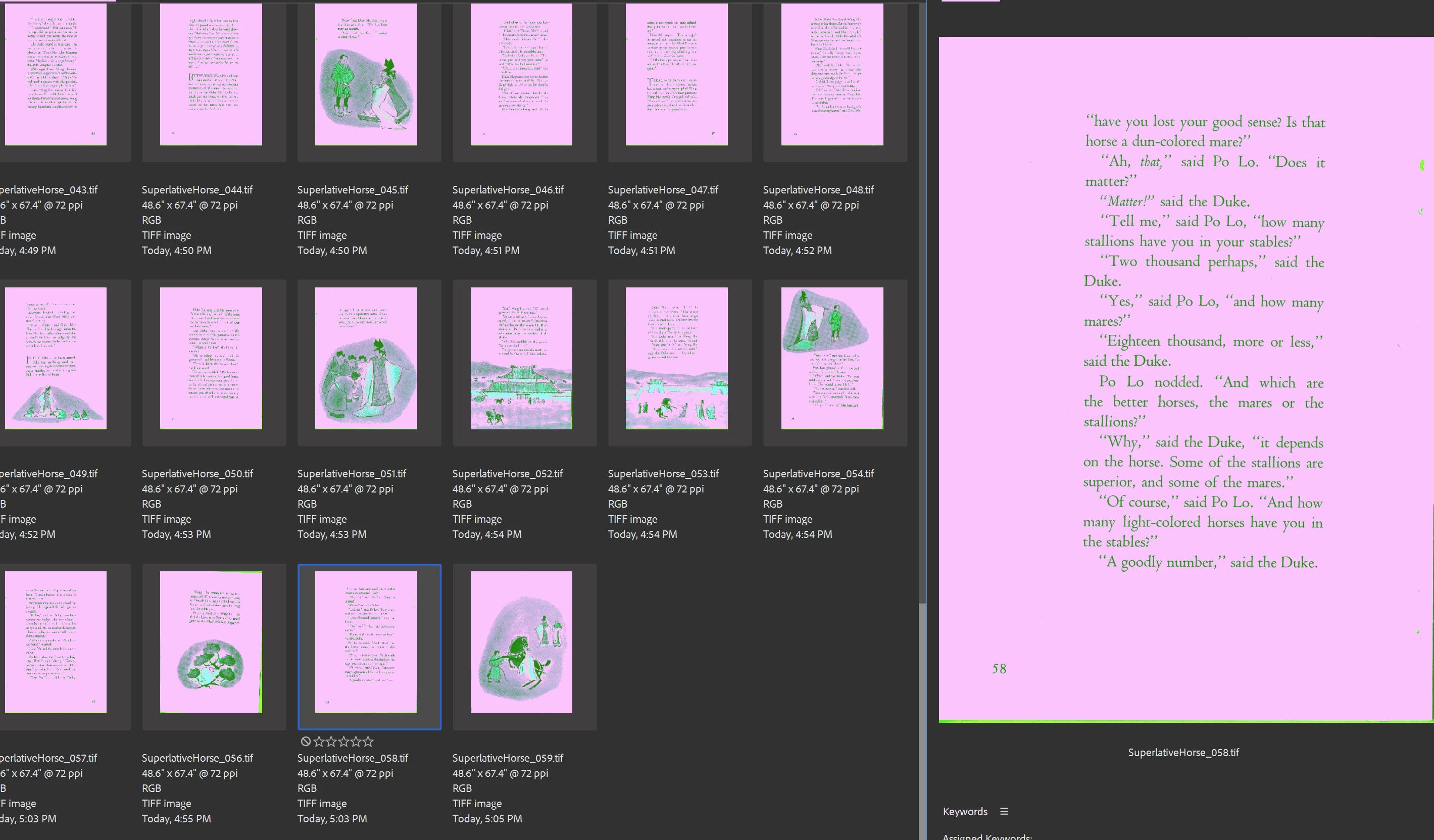
Task: Rate SuperlativeHorse_058 five stars
Action: pyautogui.click(x=369, y=741)
